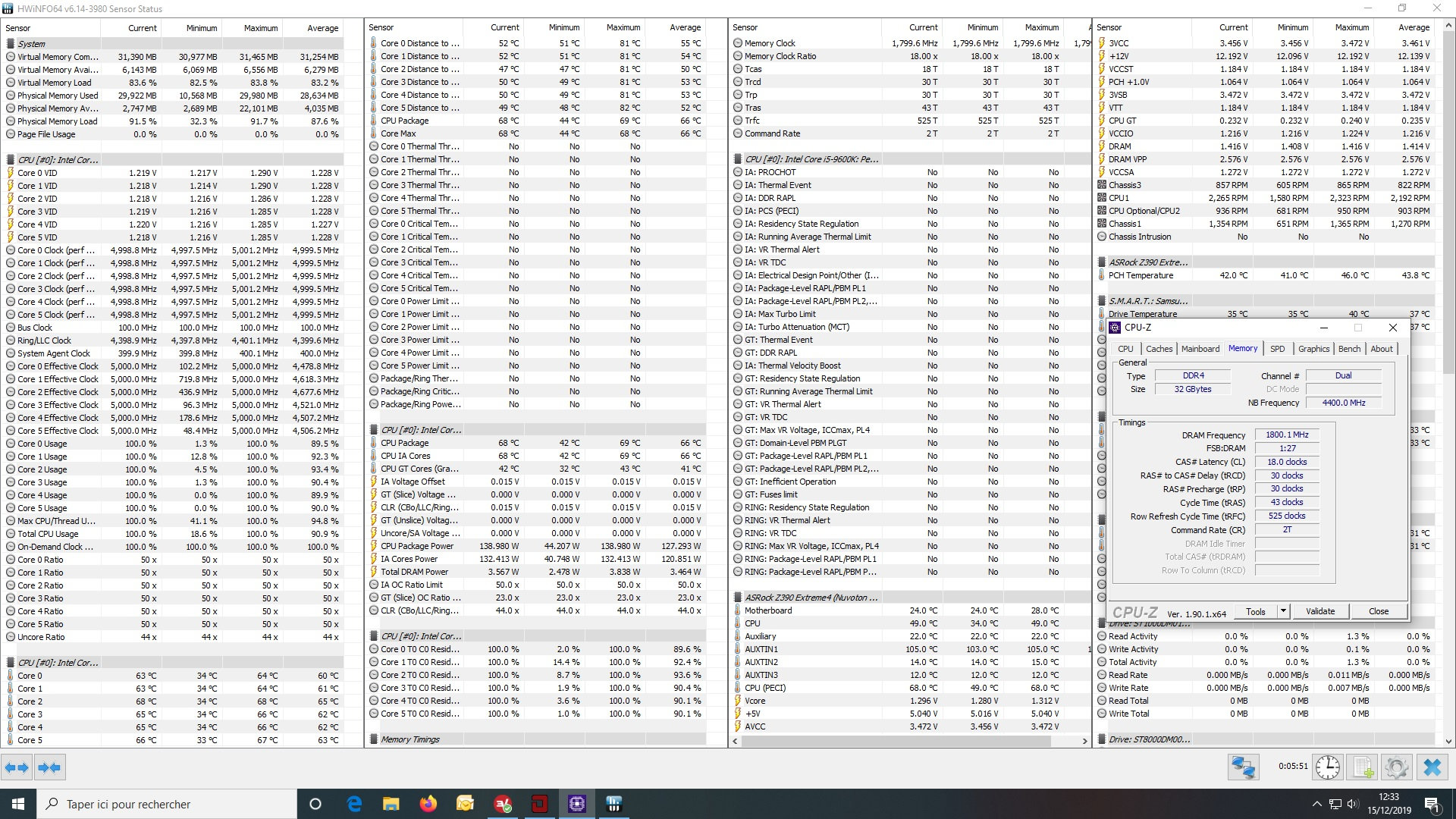The width and height of the screenshot is (1456, 819).
Task: Click the blue X close sensors icon
Action: [x=1432, y=767]
